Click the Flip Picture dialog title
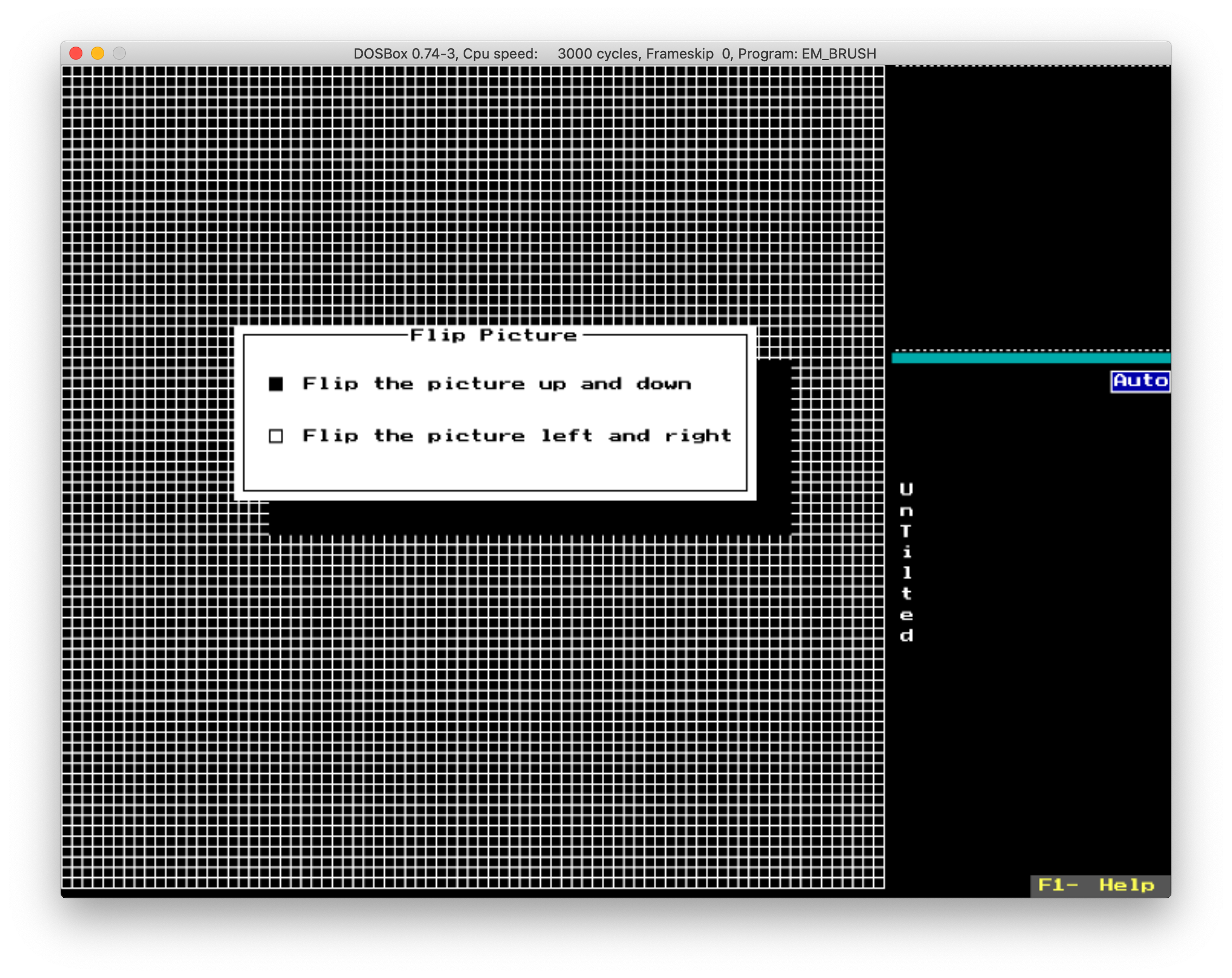Screen dimensions: 1232x978 point(493,334)
